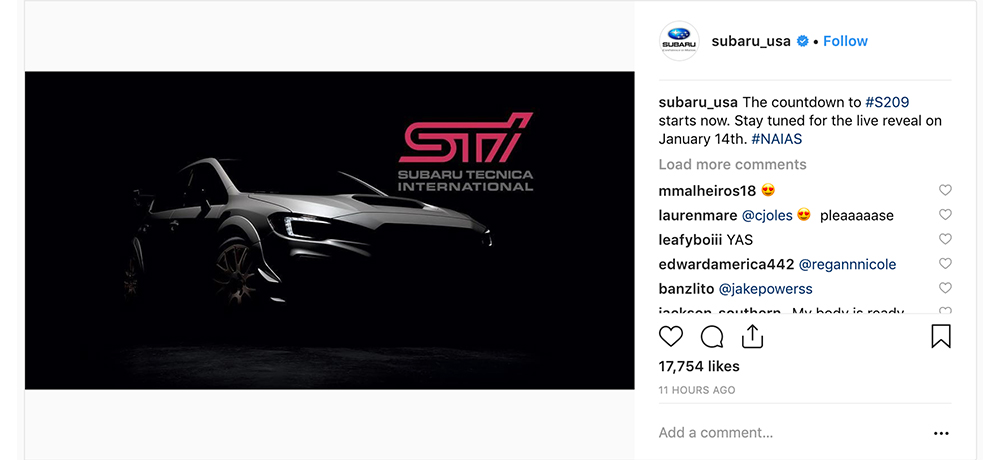
Task: Like edwardamerica442's comment heart
Action: [x=945, y=263]
